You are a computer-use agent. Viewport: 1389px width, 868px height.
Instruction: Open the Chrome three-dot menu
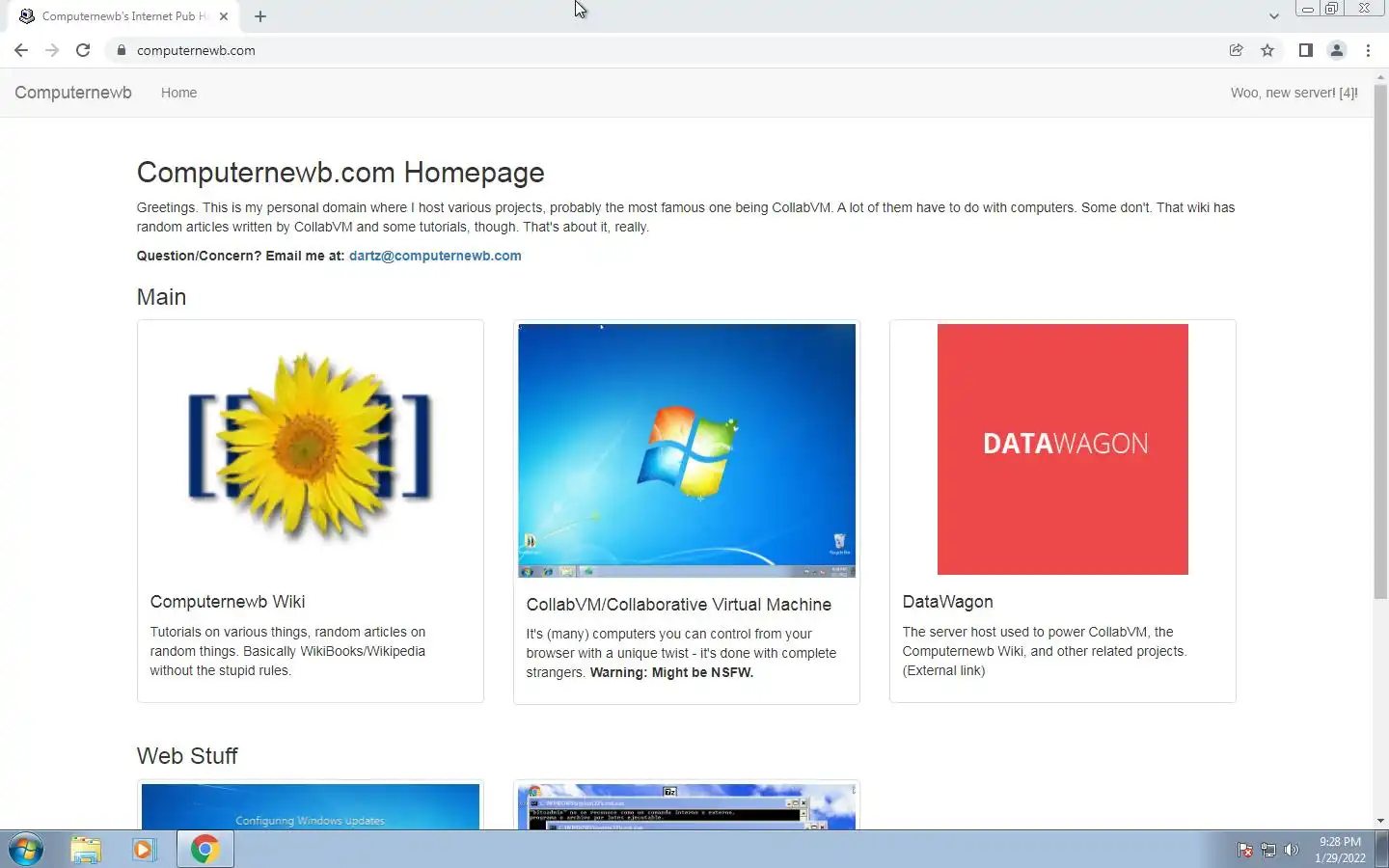[x=1368, y=50]
